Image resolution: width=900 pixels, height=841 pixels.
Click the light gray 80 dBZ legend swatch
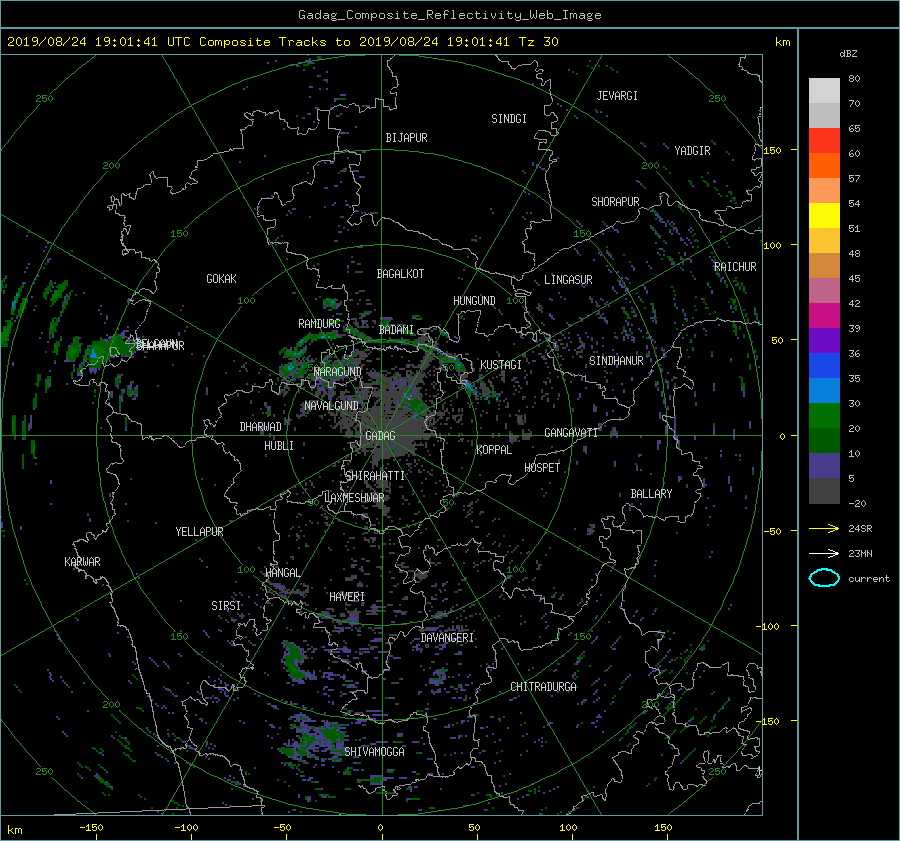[x=824, y=91]
